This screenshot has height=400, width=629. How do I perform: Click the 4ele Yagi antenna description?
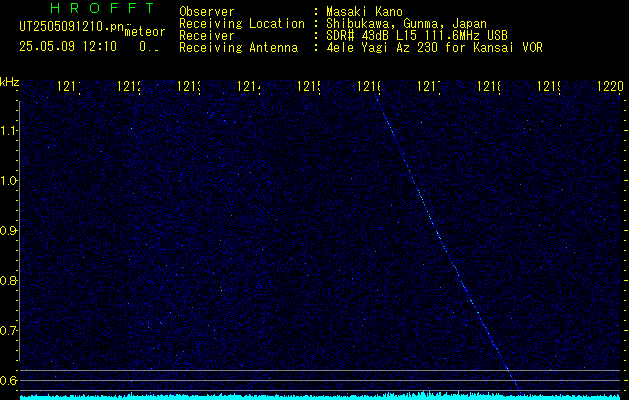pos(434,48)
